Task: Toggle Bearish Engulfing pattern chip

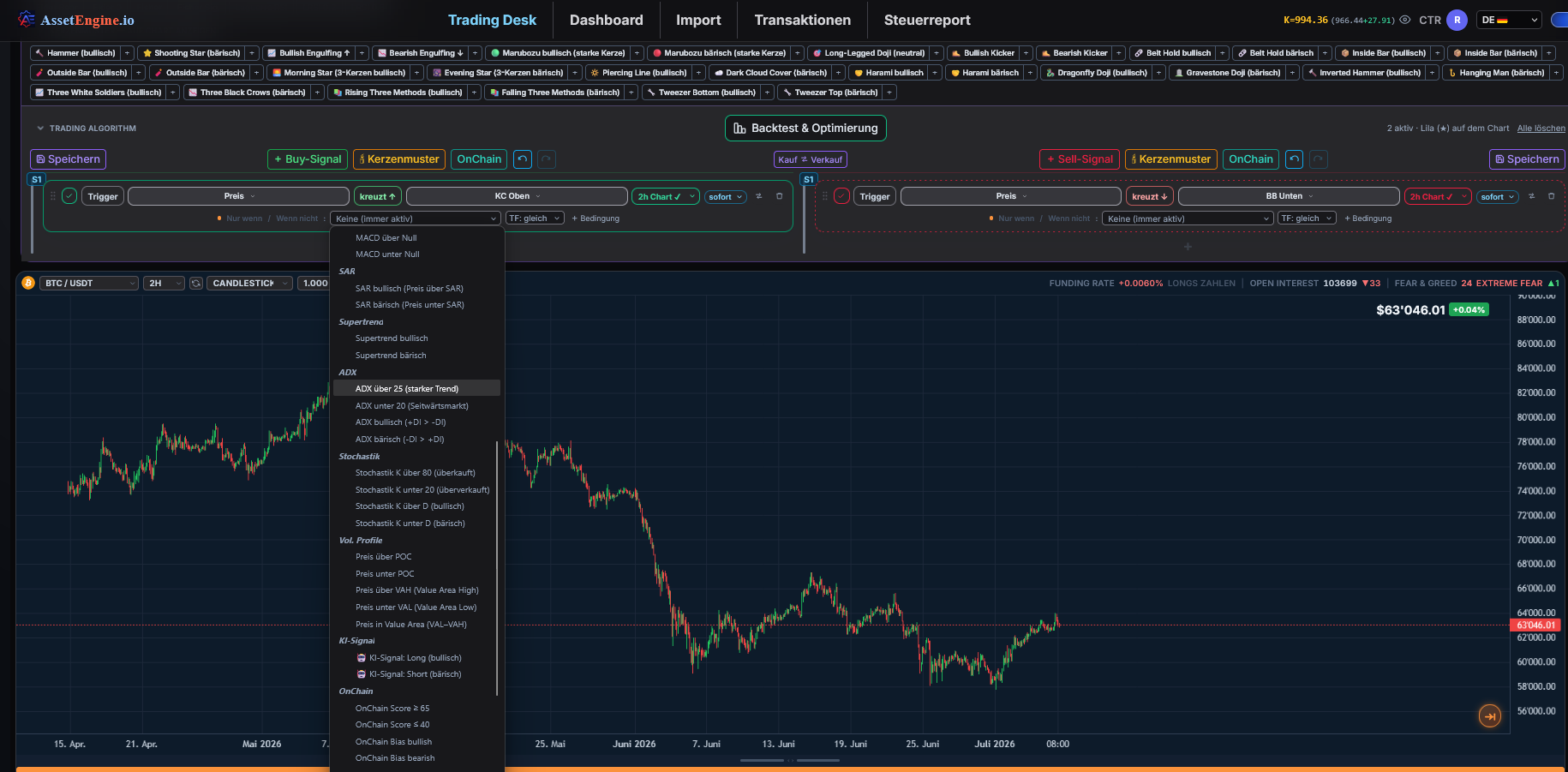Action: [x=421, y=53]
